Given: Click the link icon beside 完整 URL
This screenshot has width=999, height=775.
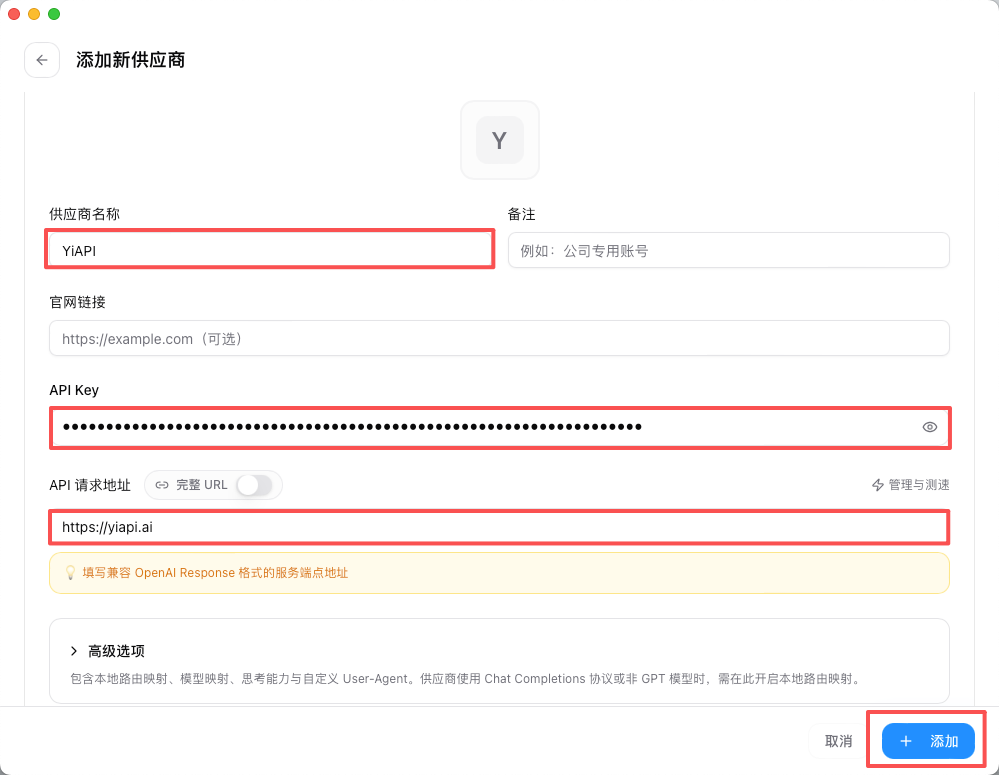Looking at the screenshot, I should (162, 485).
